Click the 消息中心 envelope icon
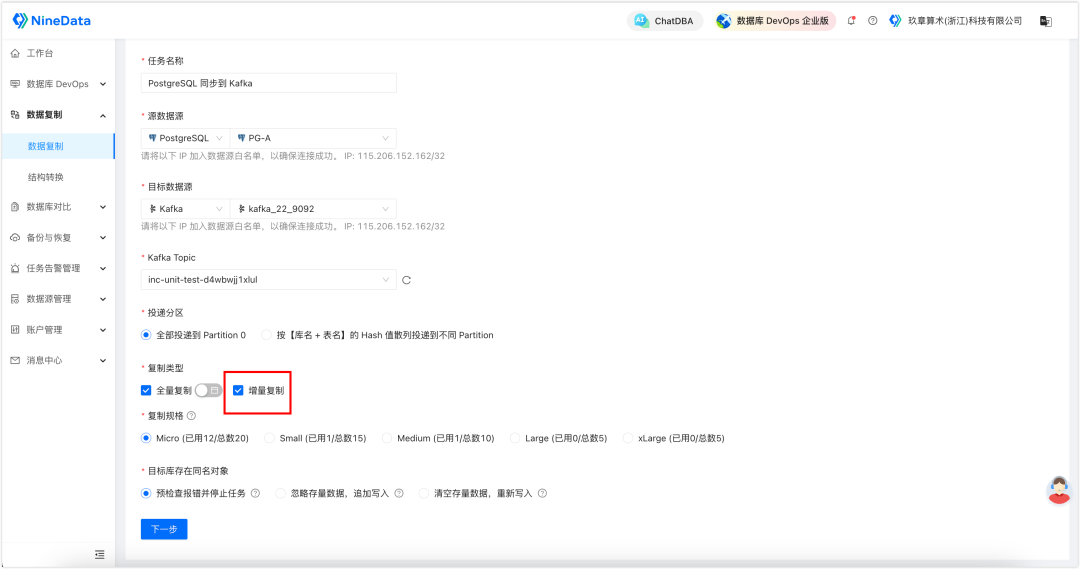Screen dimensions: 1080x569 click(x=15, y=360)
